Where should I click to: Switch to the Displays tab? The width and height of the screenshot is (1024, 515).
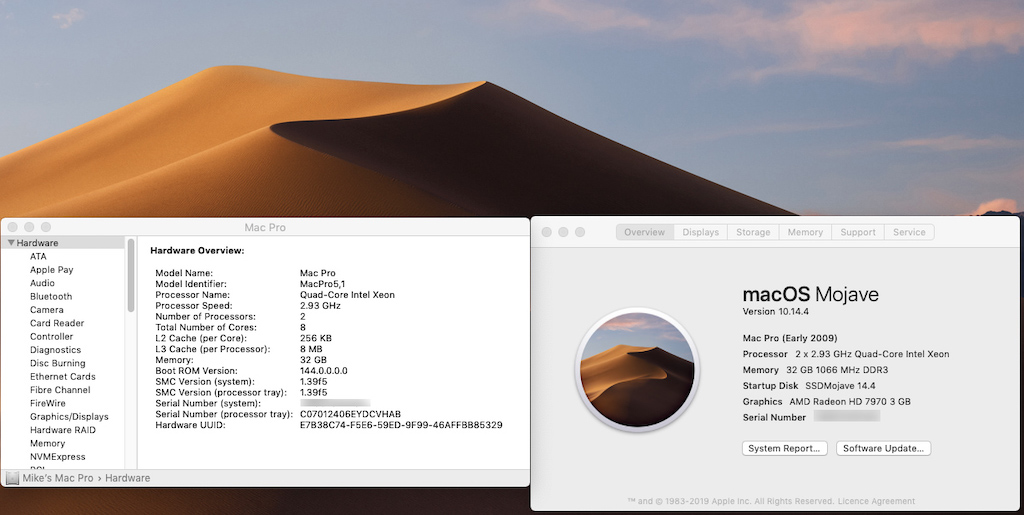[x=701, y=232]
